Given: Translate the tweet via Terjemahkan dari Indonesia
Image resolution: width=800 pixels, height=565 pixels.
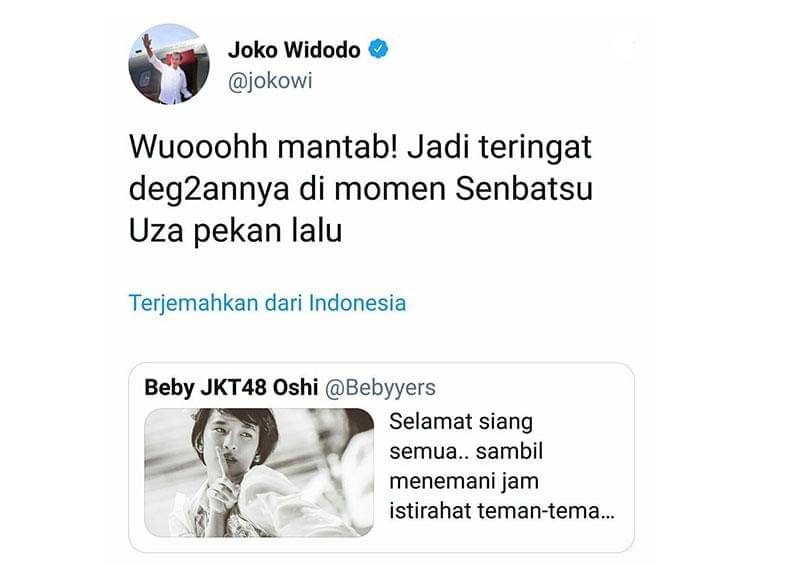Looking at the screenshot, I should pyautogui.click(x=267, y=303).
